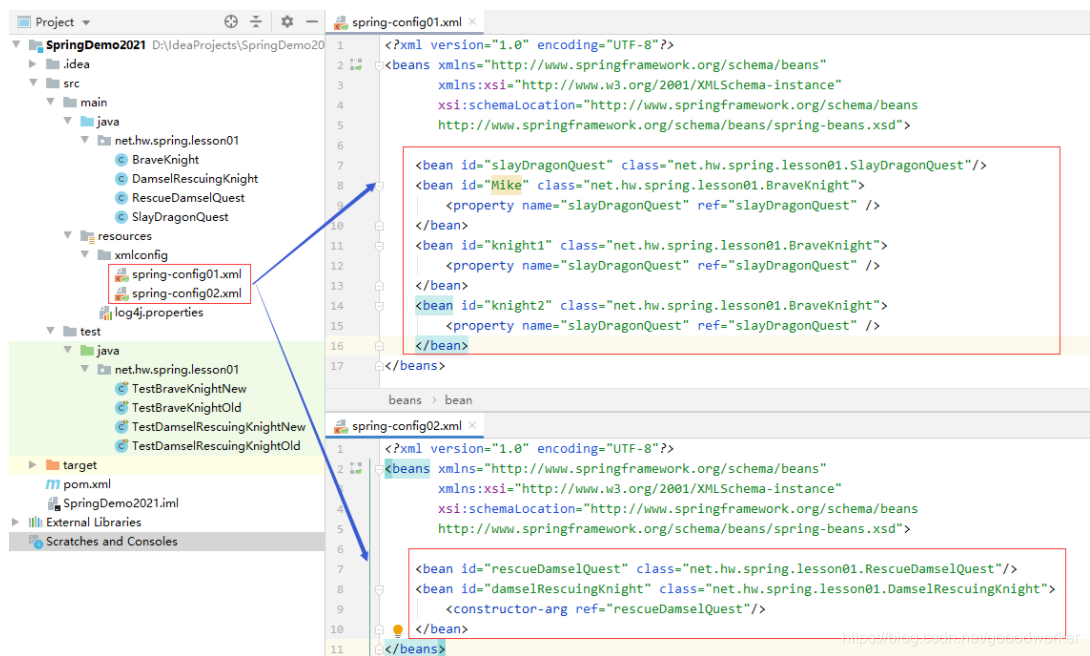
Task: Fold the knight1 bean at line 11
Action: coord(380,245)
